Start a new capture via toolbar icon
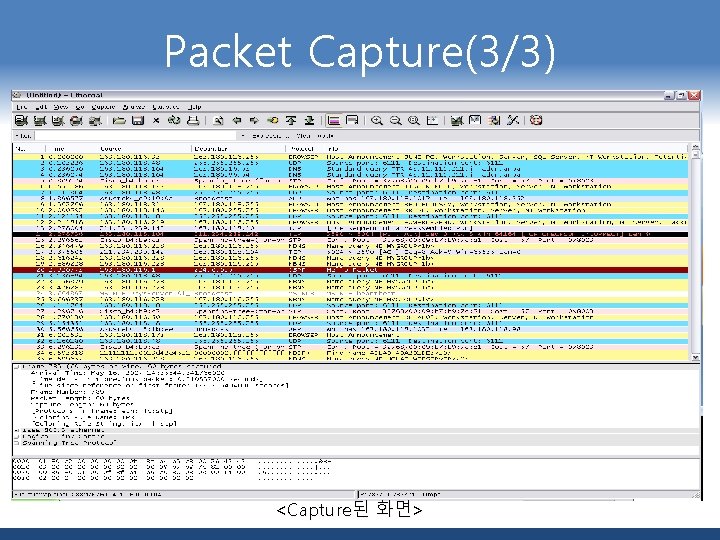This screenshot has height=540, width=720. point(58,121)
